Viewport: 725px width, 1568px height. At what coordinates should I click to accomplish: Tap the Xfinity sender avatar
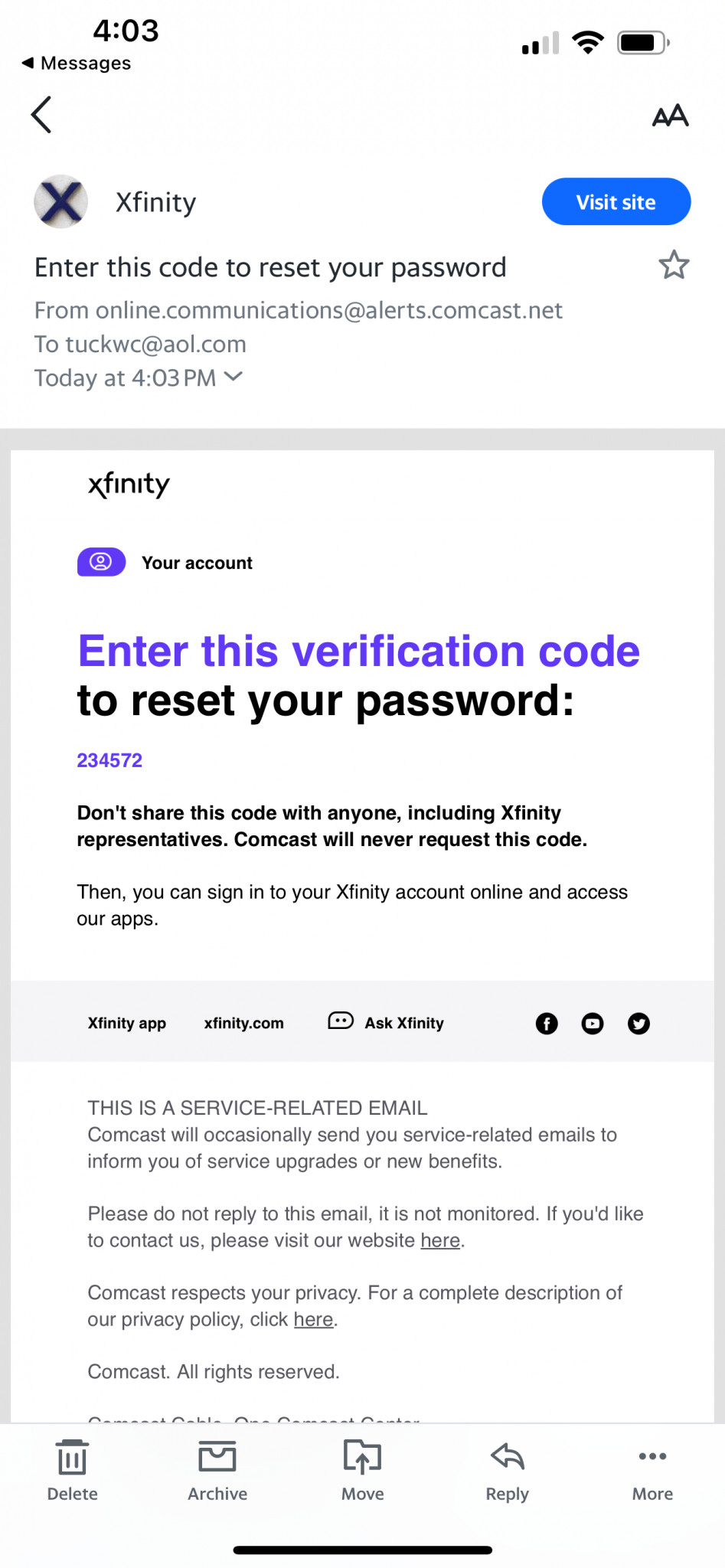[x=60, y=202]
